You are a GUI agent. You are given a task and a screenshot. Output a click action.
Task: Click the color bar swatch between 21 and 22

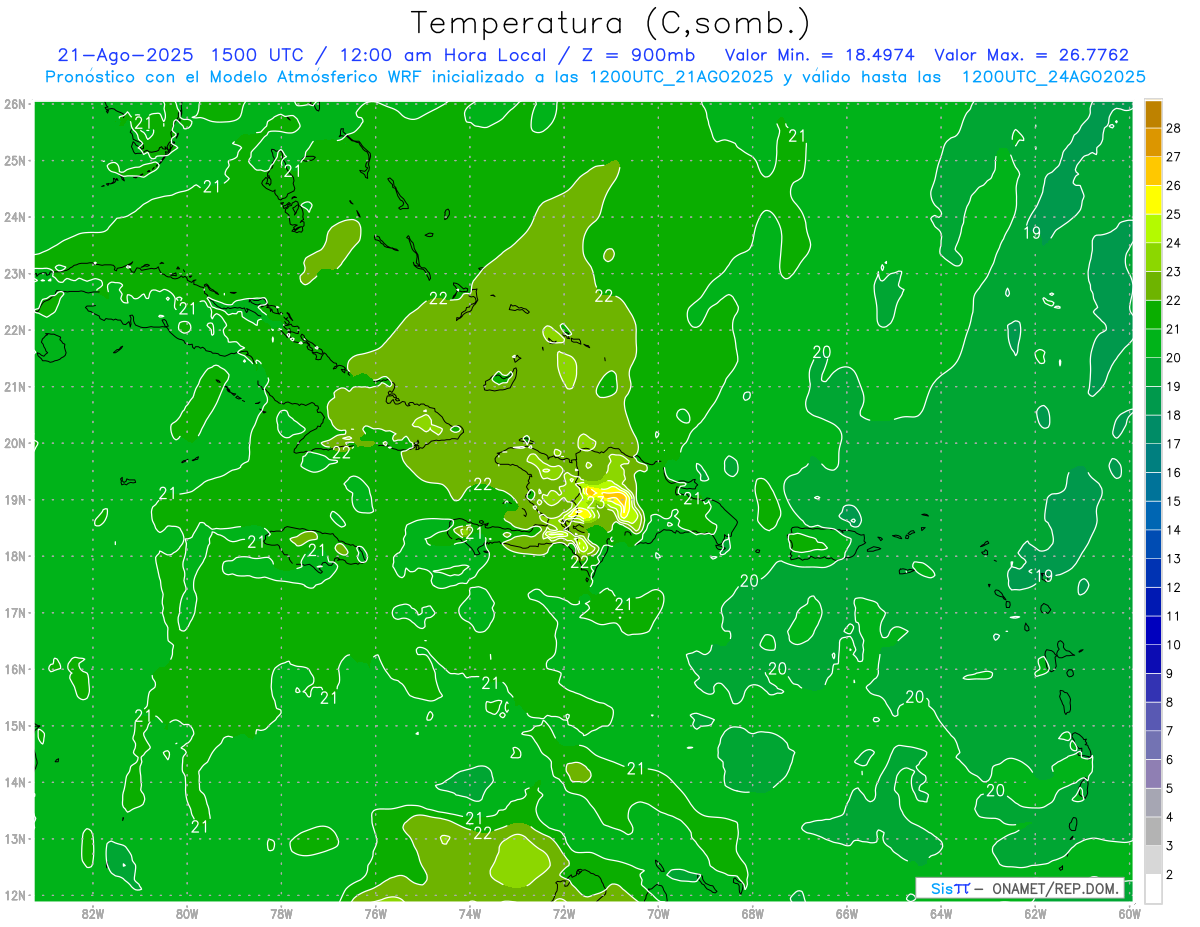1153,314
